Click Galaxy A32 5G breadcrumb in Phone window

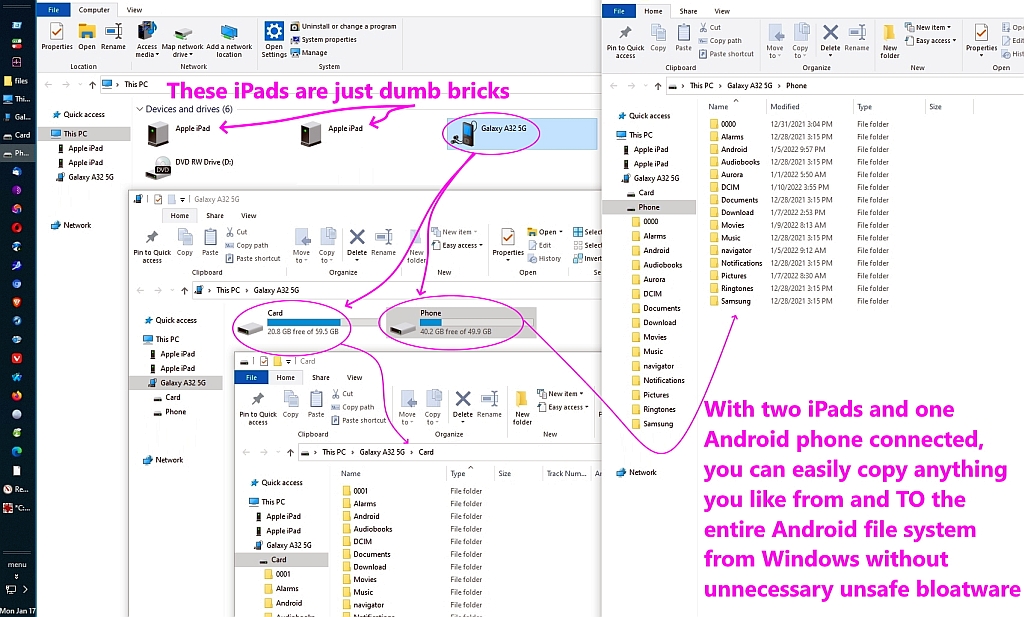click(x=749, y=86)
